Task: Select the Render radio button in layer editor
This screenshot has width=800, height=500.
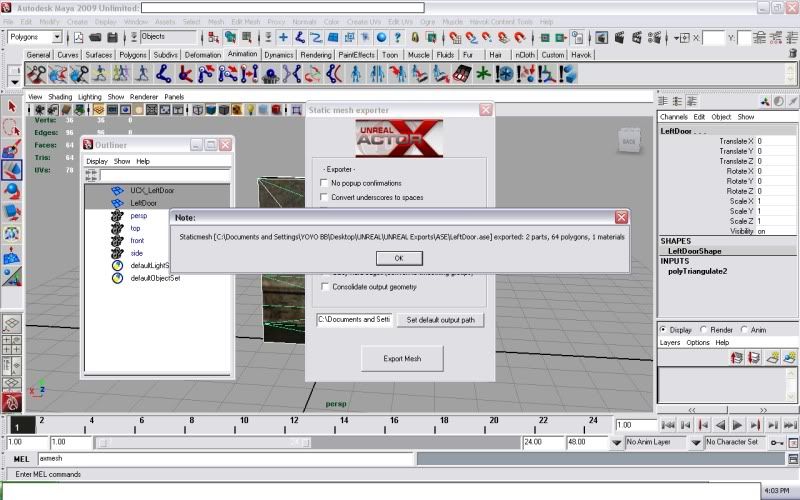Action: coord(704,330)
